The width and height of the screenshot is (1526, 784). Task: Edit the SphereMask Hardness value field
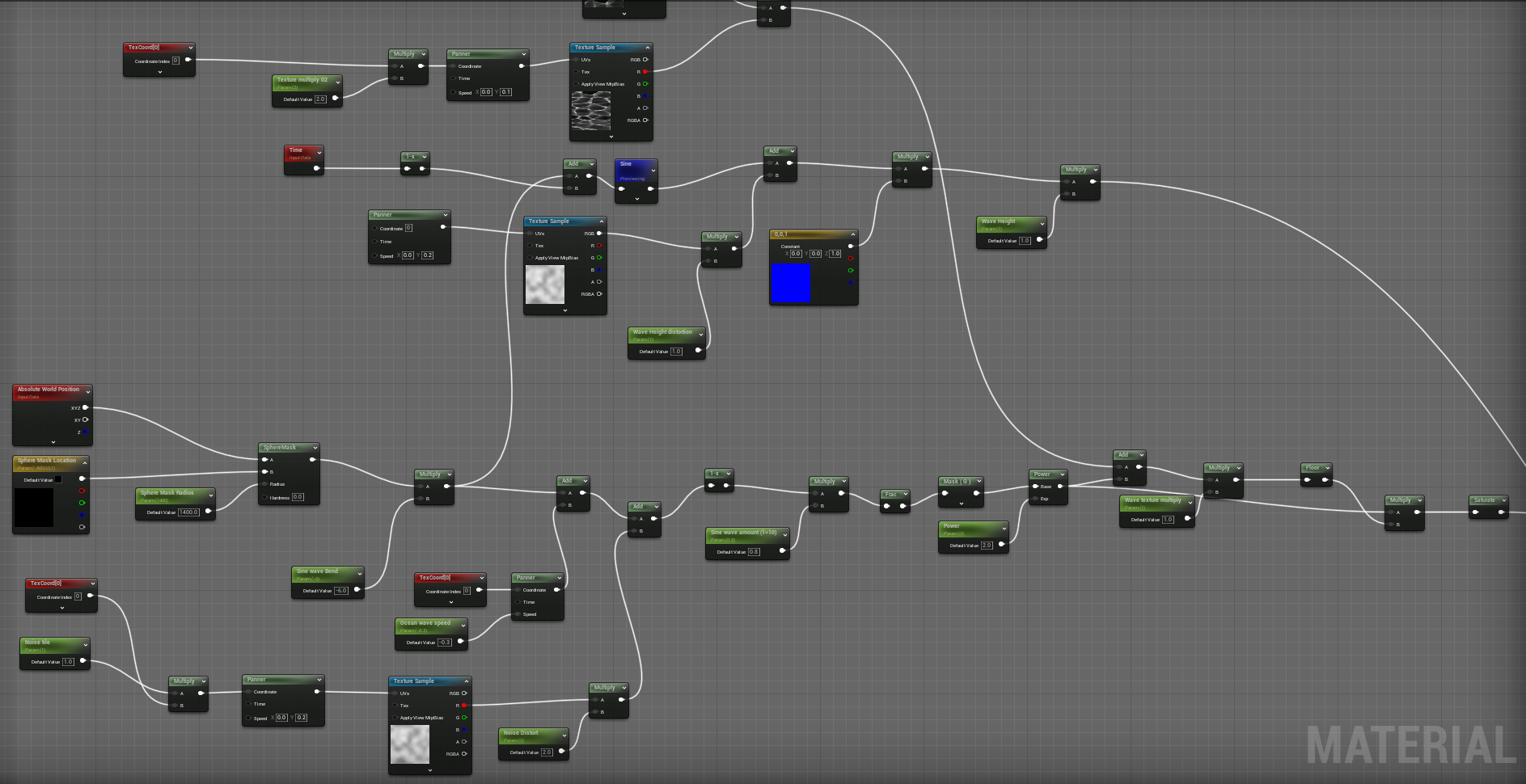coord(298,497)
